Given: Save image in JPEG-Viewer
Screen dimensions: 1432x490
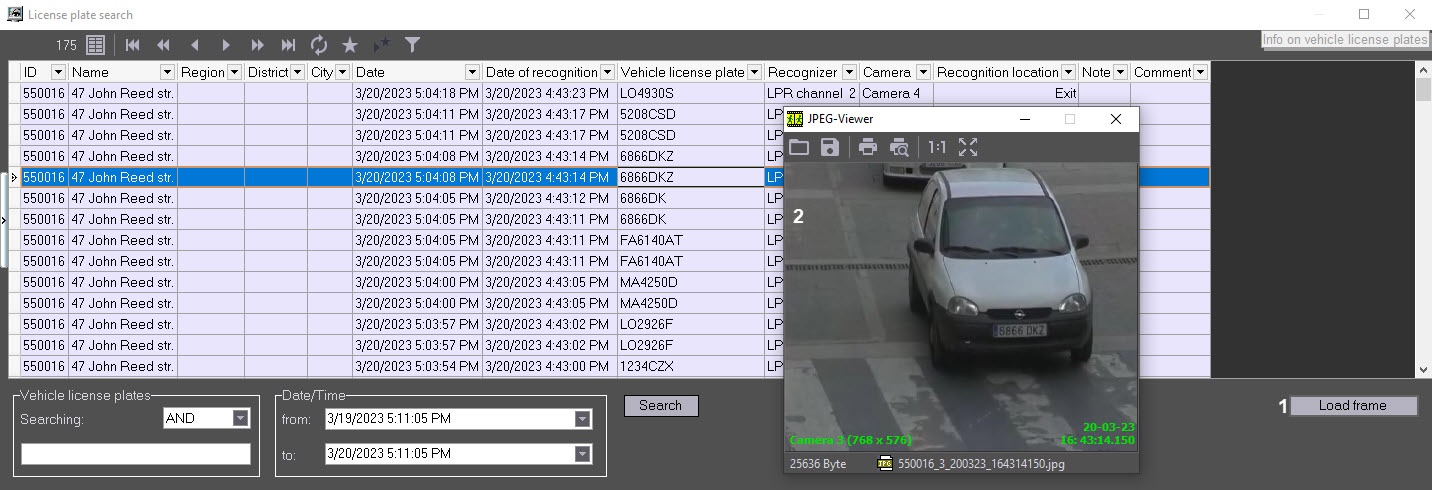Looking at the screenshot, I should pyautogui.click(x=829, y=147).
